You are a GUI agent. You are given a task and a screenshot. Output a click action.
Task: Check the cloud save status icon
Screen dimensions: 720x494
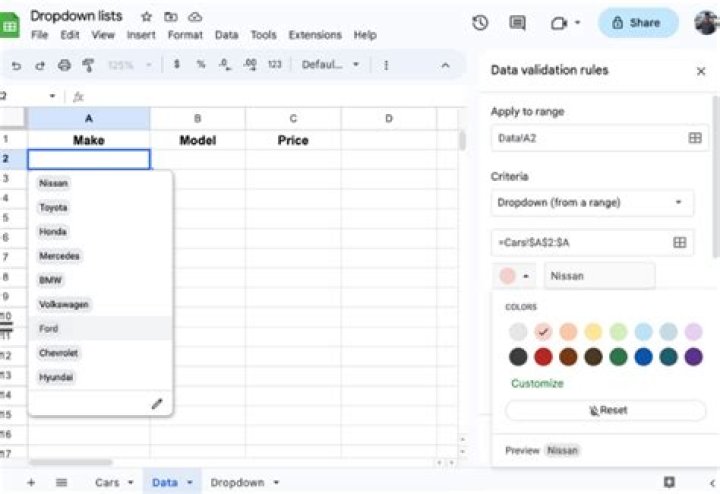pos(195,17)
